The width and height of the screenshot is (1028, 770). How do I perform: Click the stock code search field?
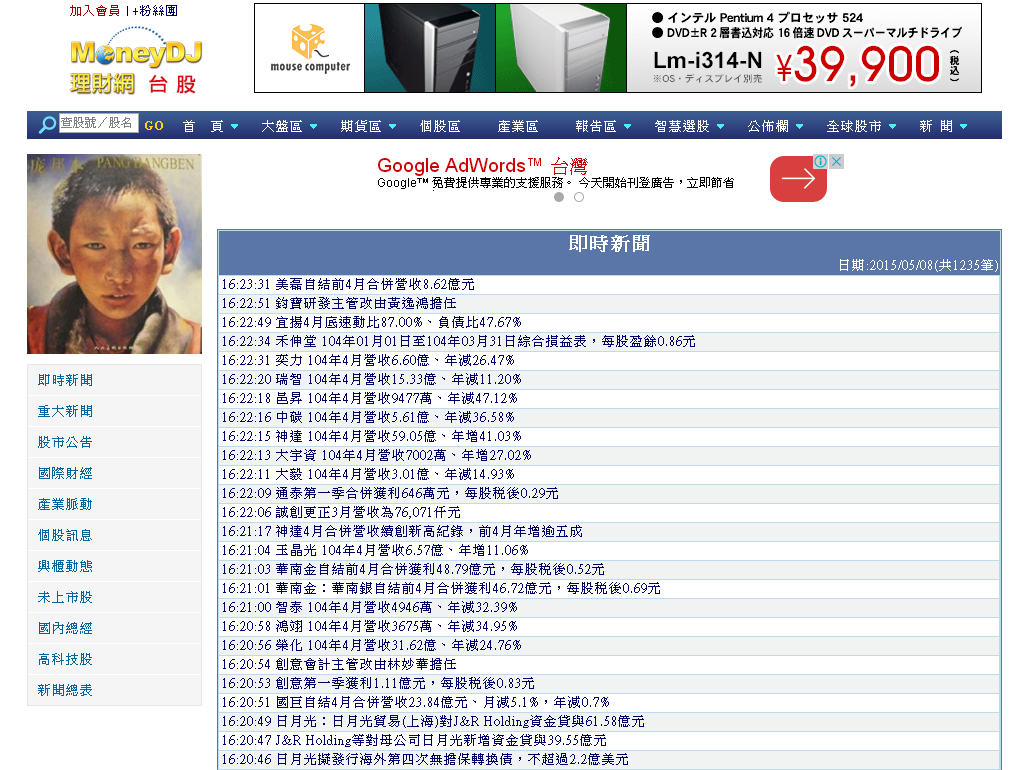click(98, 124)
